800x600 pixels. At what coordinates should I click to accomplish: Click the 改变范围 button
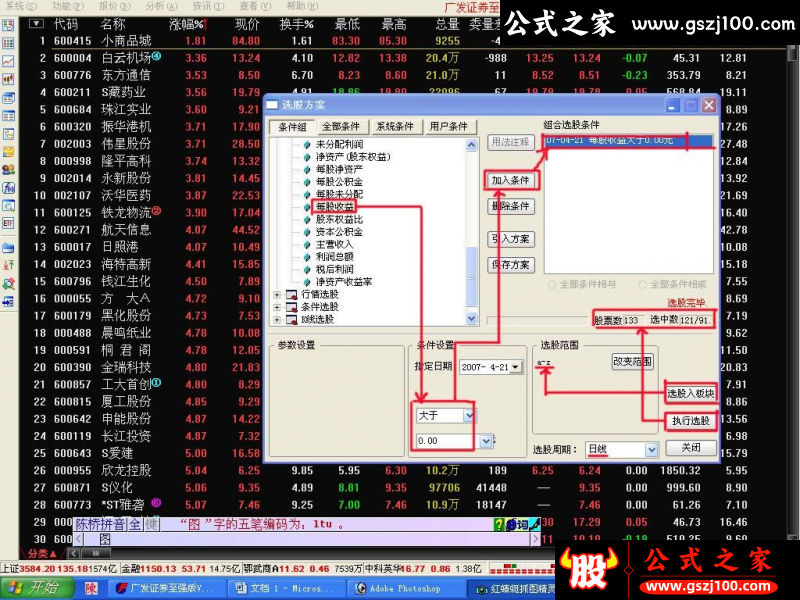632,362
